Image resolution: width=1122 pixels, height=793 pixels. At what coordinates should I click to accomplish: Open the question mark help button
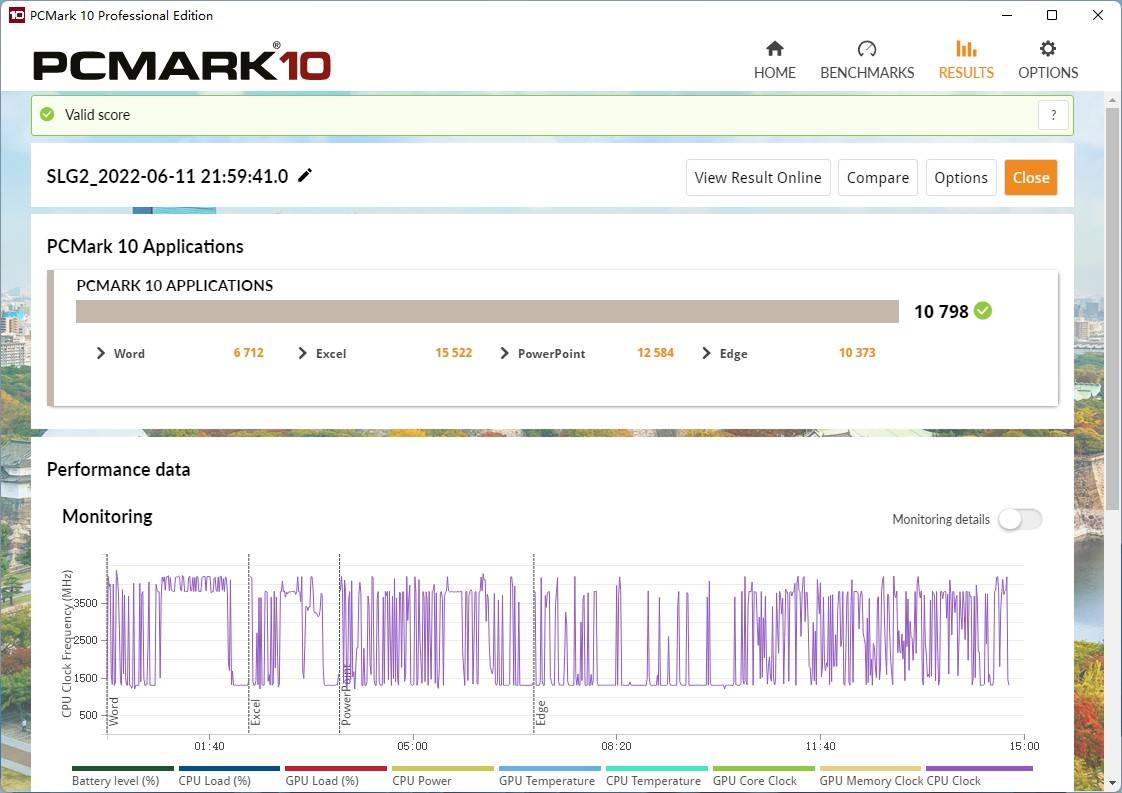(x=1053, y=115)
